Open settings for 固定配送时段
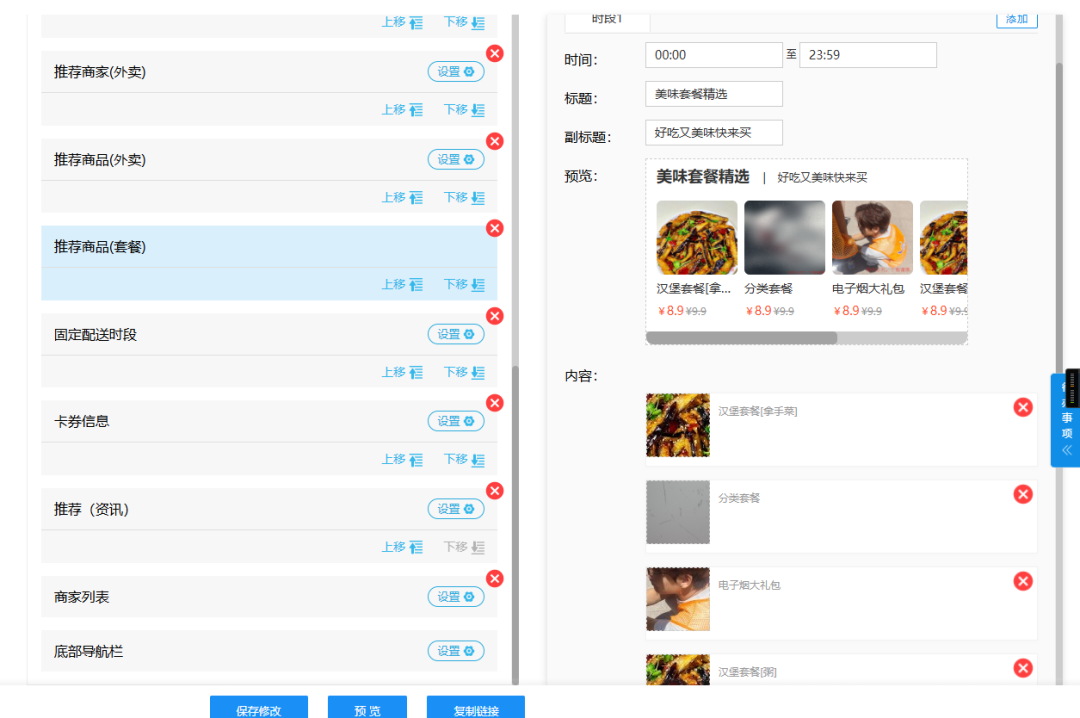Viewport: 1080px width, 718px height. point(456,334)
